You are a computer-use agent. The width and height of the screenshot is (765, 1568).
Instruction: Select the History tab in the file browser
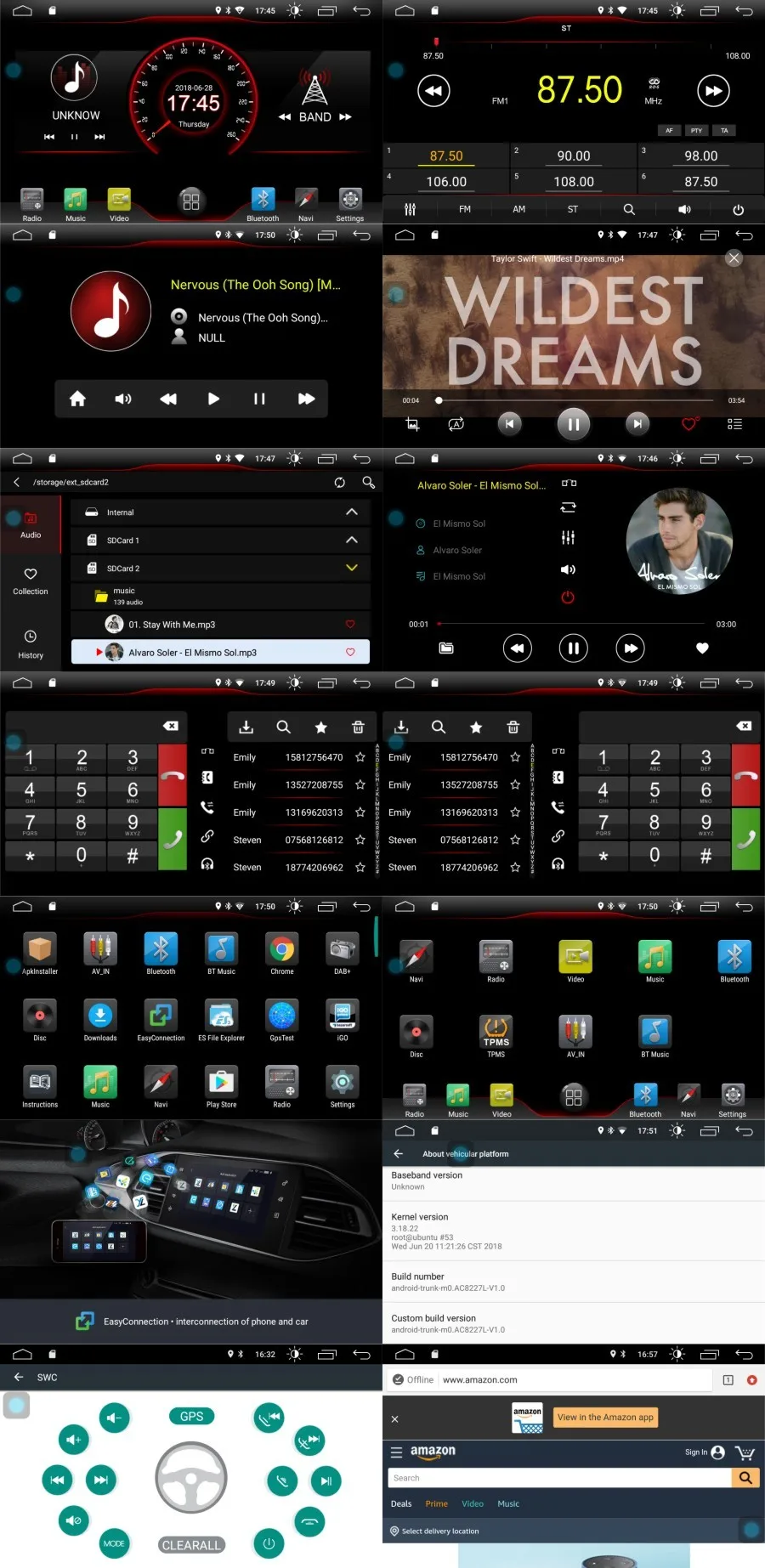click(x=31, y=645)
